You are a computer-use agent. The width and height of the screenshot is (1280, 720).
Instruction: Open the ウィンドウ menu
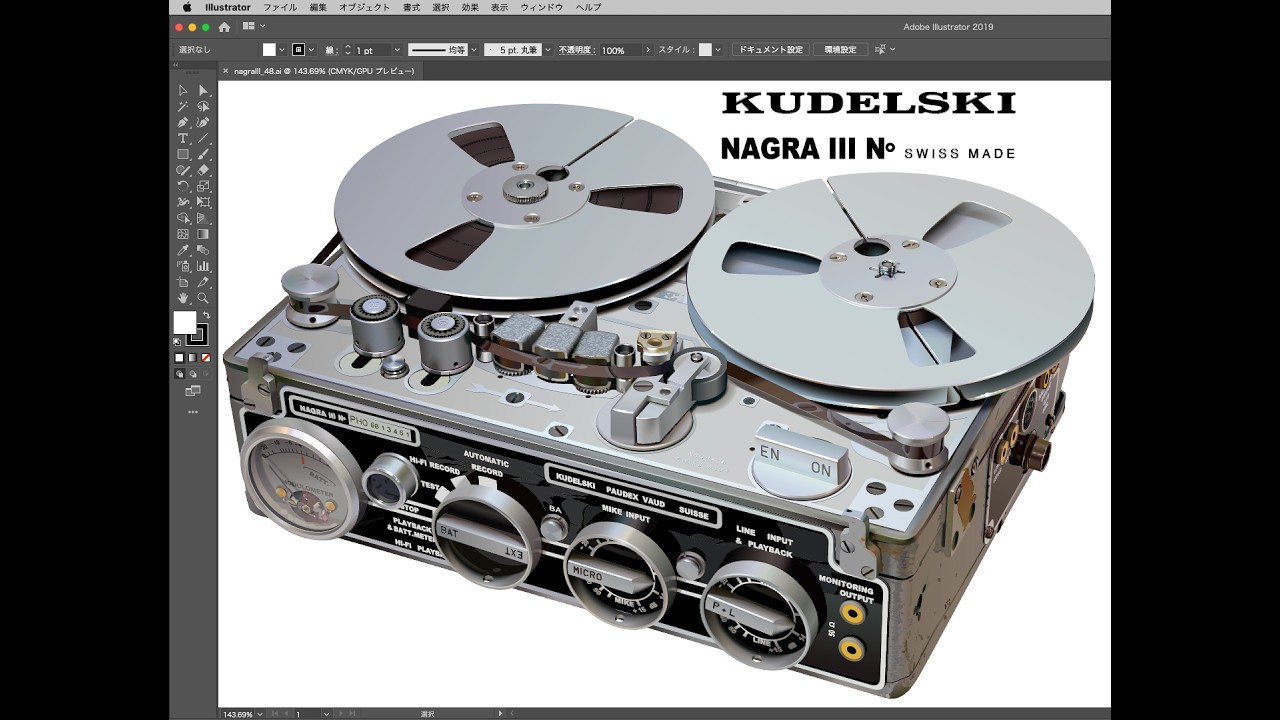[541, 7]
